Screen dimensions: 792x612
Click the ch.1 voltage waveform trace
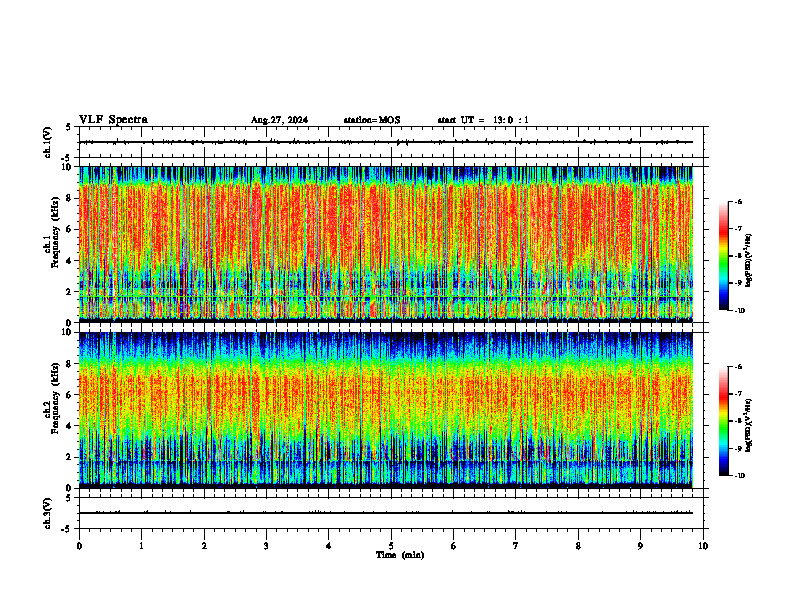(x=385, y=142)
